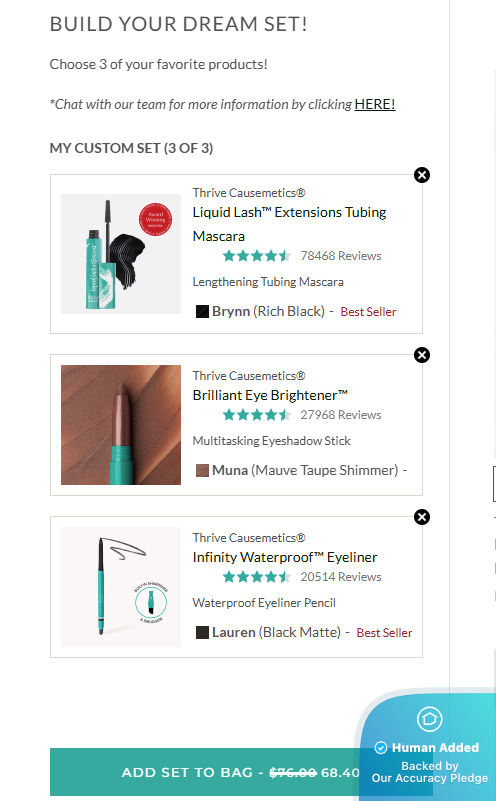The width and height of the screenshot is (496, 801).
Task: Click the Brilliant Eye Brightener star rating
Action: pyautogui.click(x=257, y=415)
